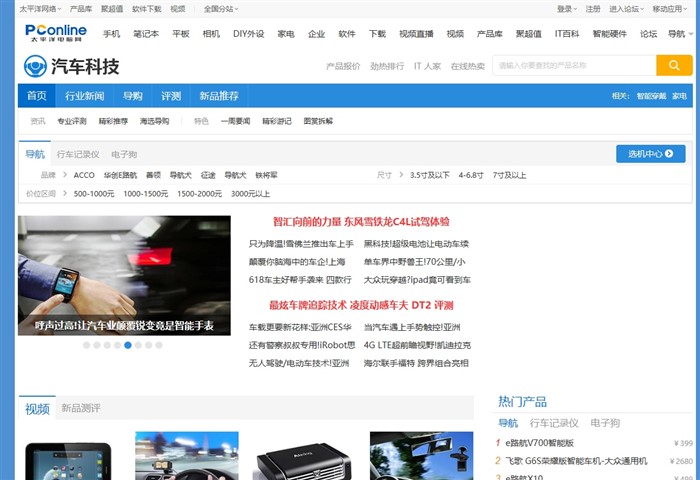Viewport: 700px width, 480px height.
Task: Click 图赏拆解 sub-navigation link
Action: point(318,121)
